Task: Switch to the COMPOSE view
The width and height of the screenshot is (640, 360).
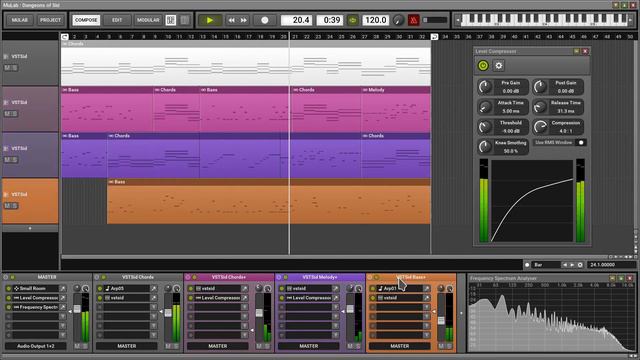Action: (86, 20)
